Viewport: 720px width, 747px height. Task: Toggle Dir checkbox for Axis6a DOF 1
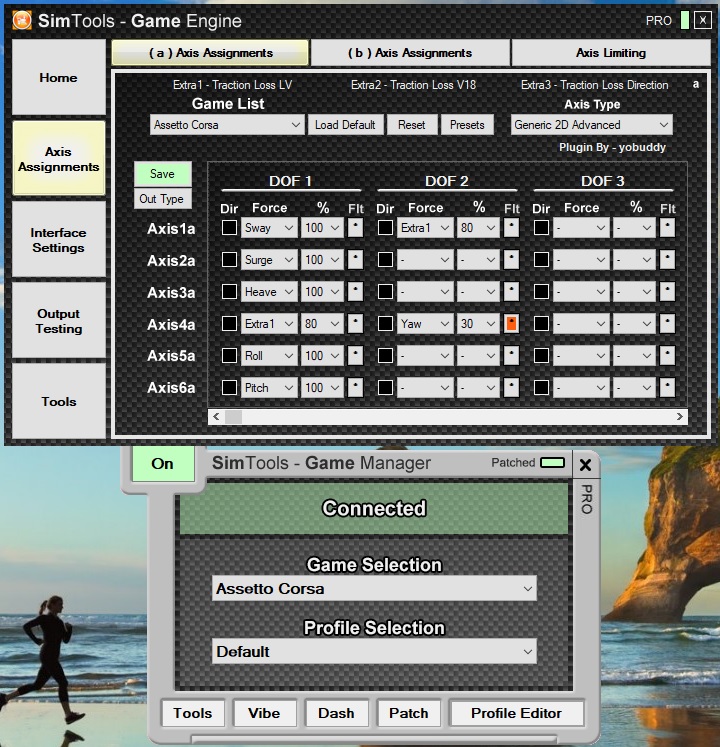pos(229,387)
